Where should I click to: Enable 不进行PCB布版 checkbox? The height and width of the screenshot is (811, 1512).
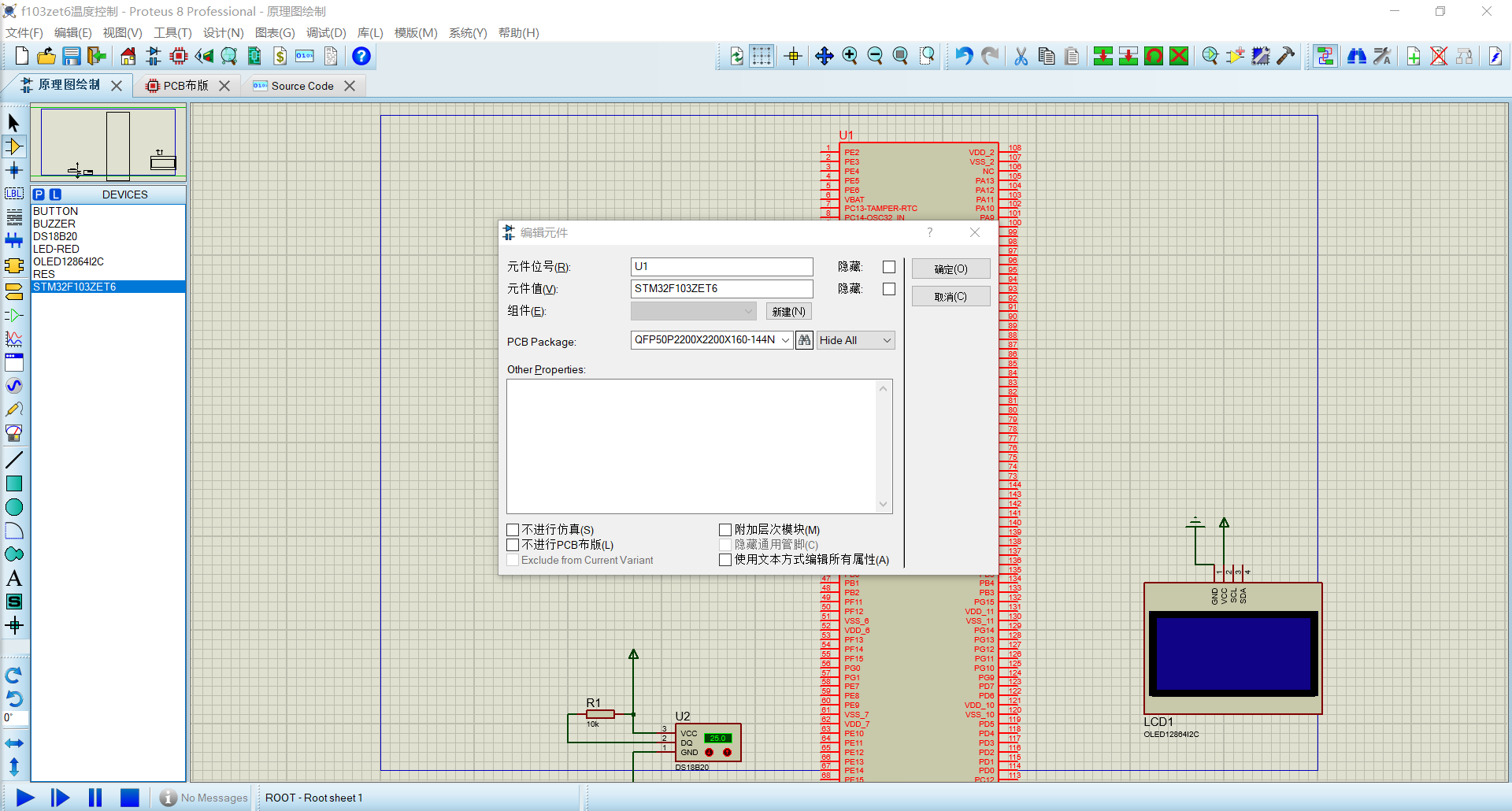point(513,545)
